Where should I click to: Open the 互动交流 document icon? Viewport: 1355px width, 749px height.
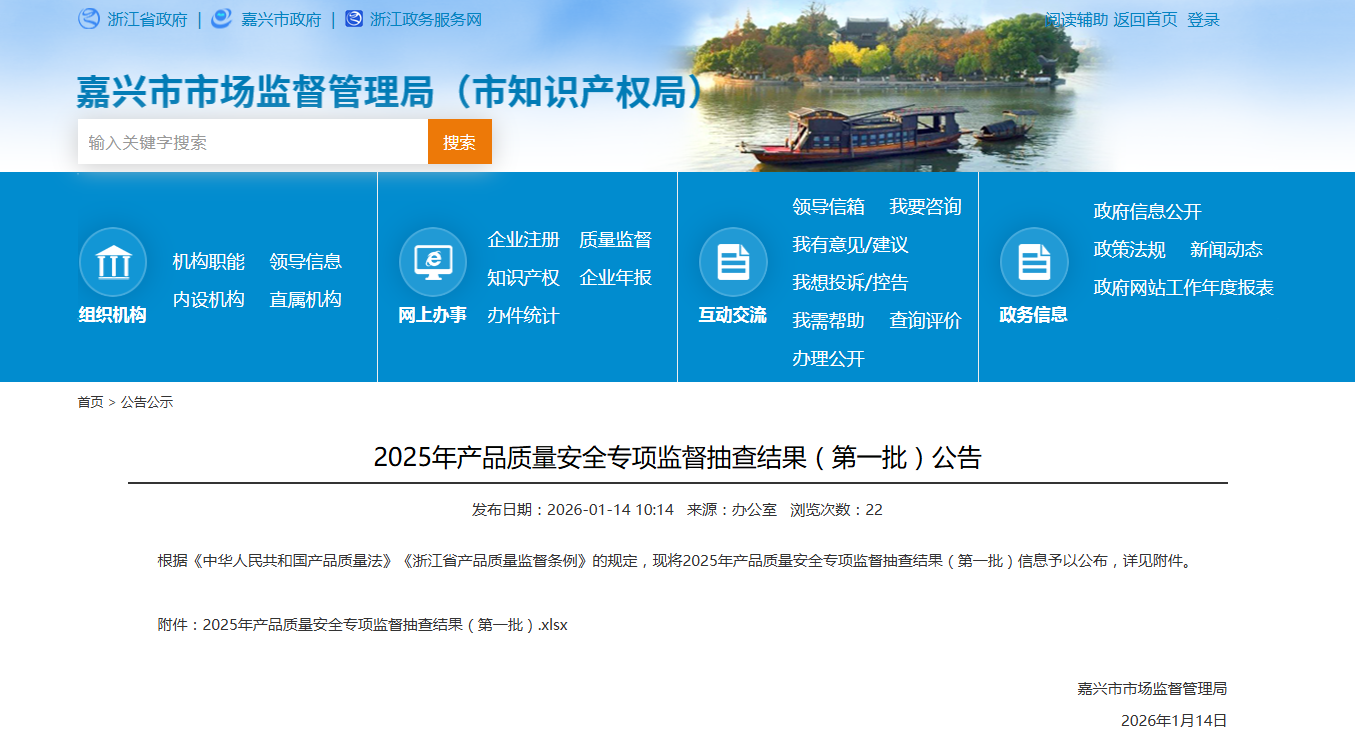click(734, 260)
